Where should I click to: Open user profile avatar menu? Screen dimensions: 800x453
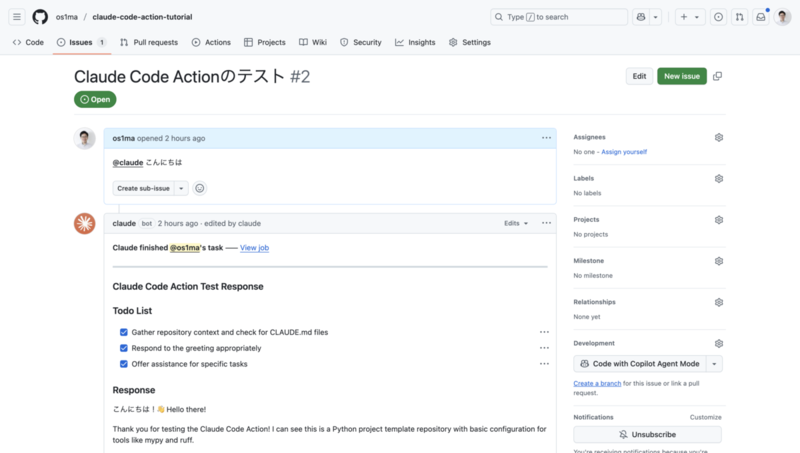pos(782,17)
